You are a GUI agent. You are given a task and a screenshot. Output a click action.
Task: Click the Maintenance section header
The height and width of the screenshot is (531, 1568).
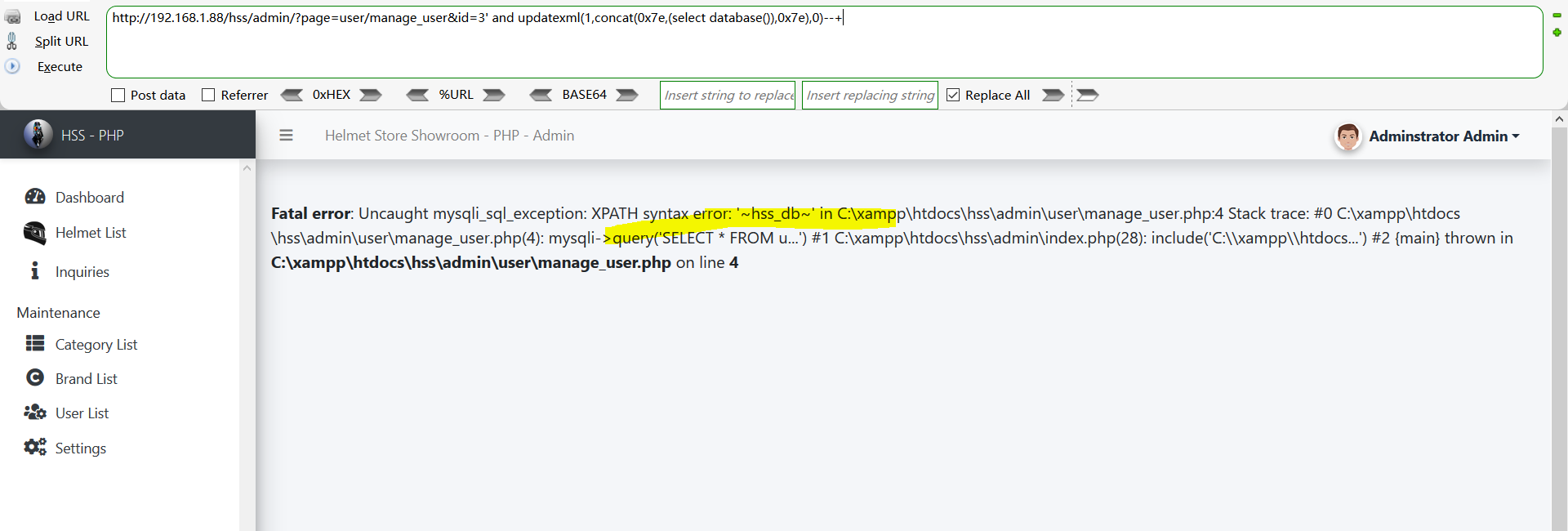[x=58, y=313]
